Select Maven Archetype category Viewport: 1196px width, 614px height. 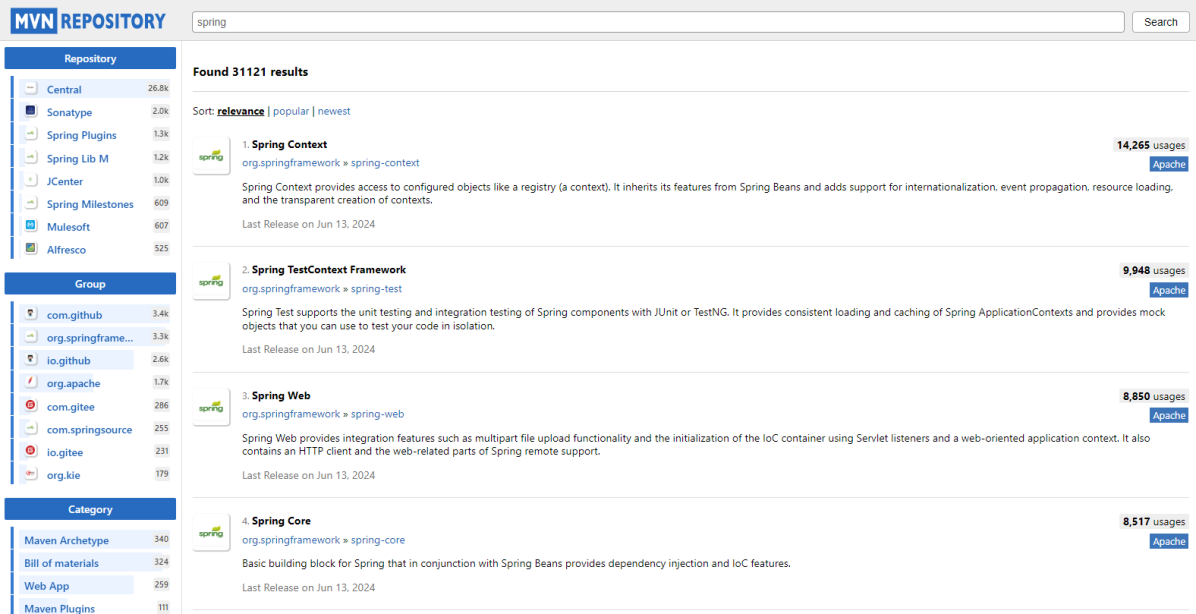tap(66, 540)
